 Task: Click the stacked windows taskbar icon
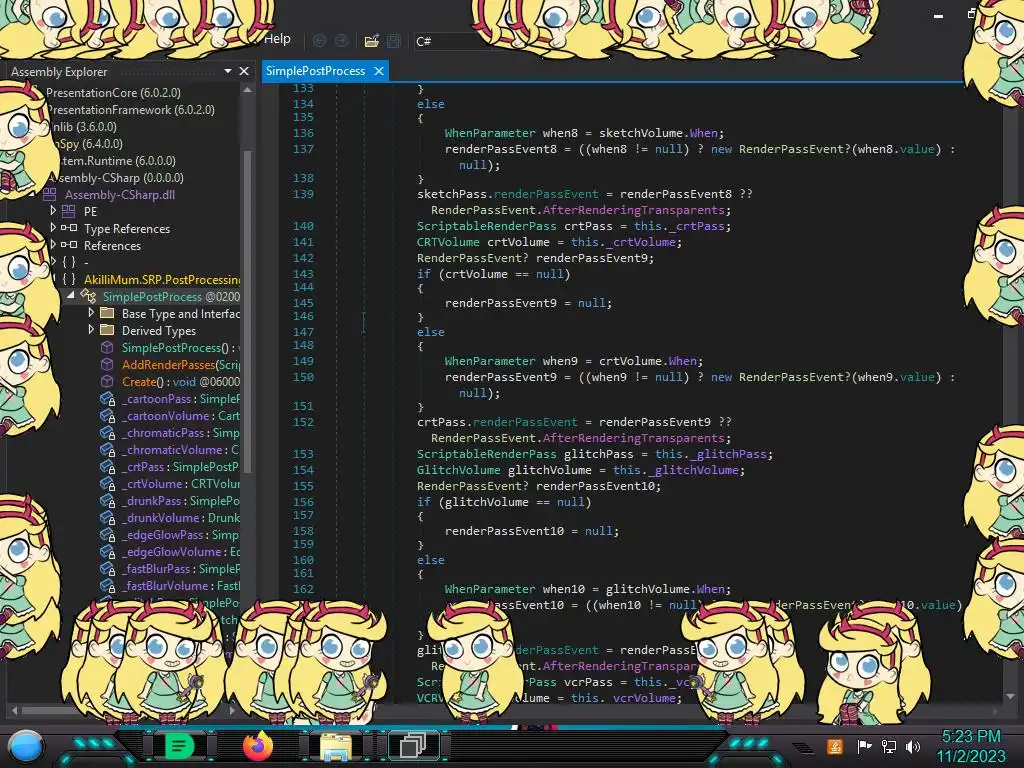coord(413,745)
